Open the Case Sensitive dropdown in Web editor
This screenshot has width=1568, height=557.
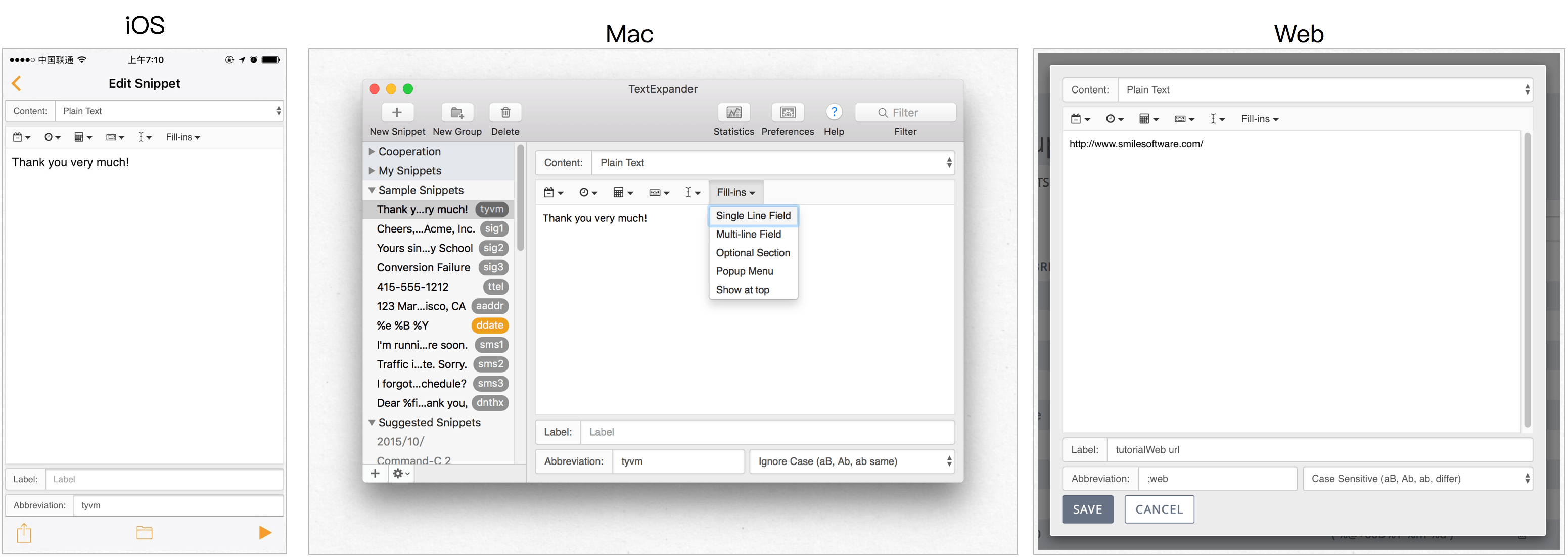click(x=1418, y=479)
